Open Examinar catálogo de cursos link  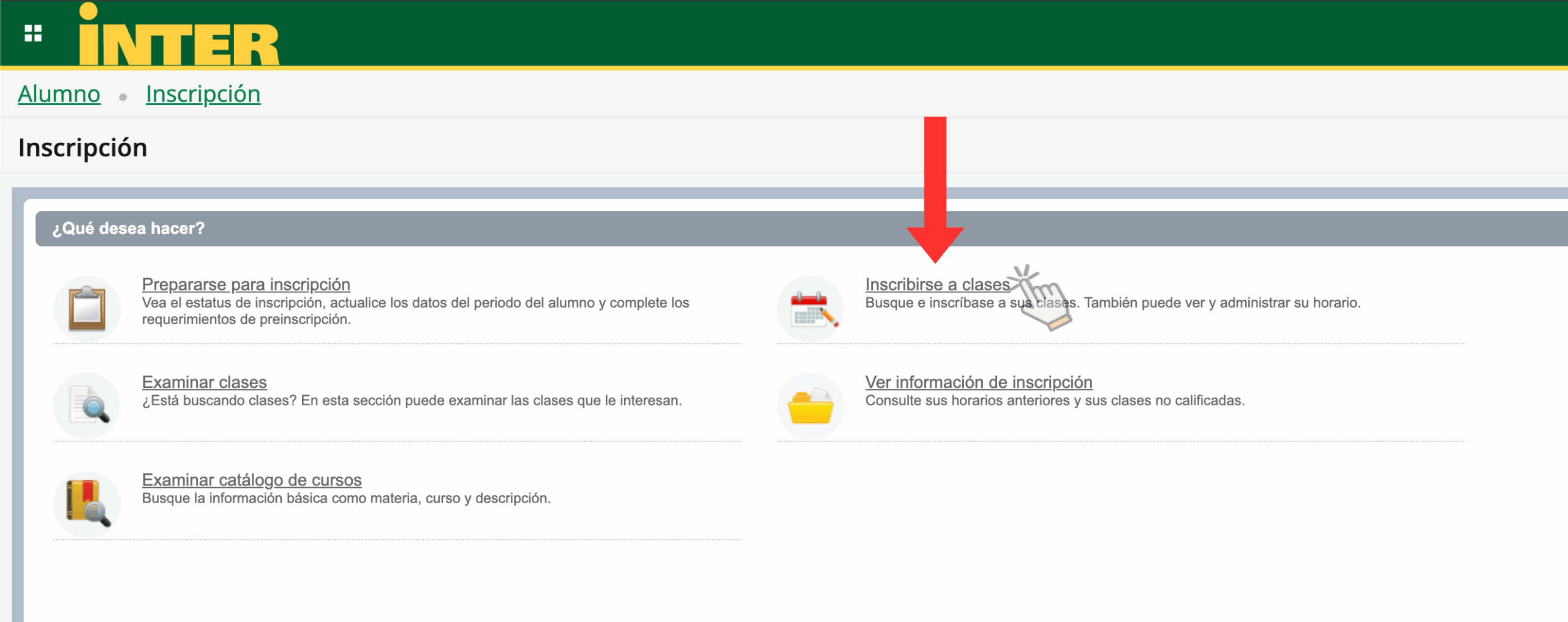252,480
